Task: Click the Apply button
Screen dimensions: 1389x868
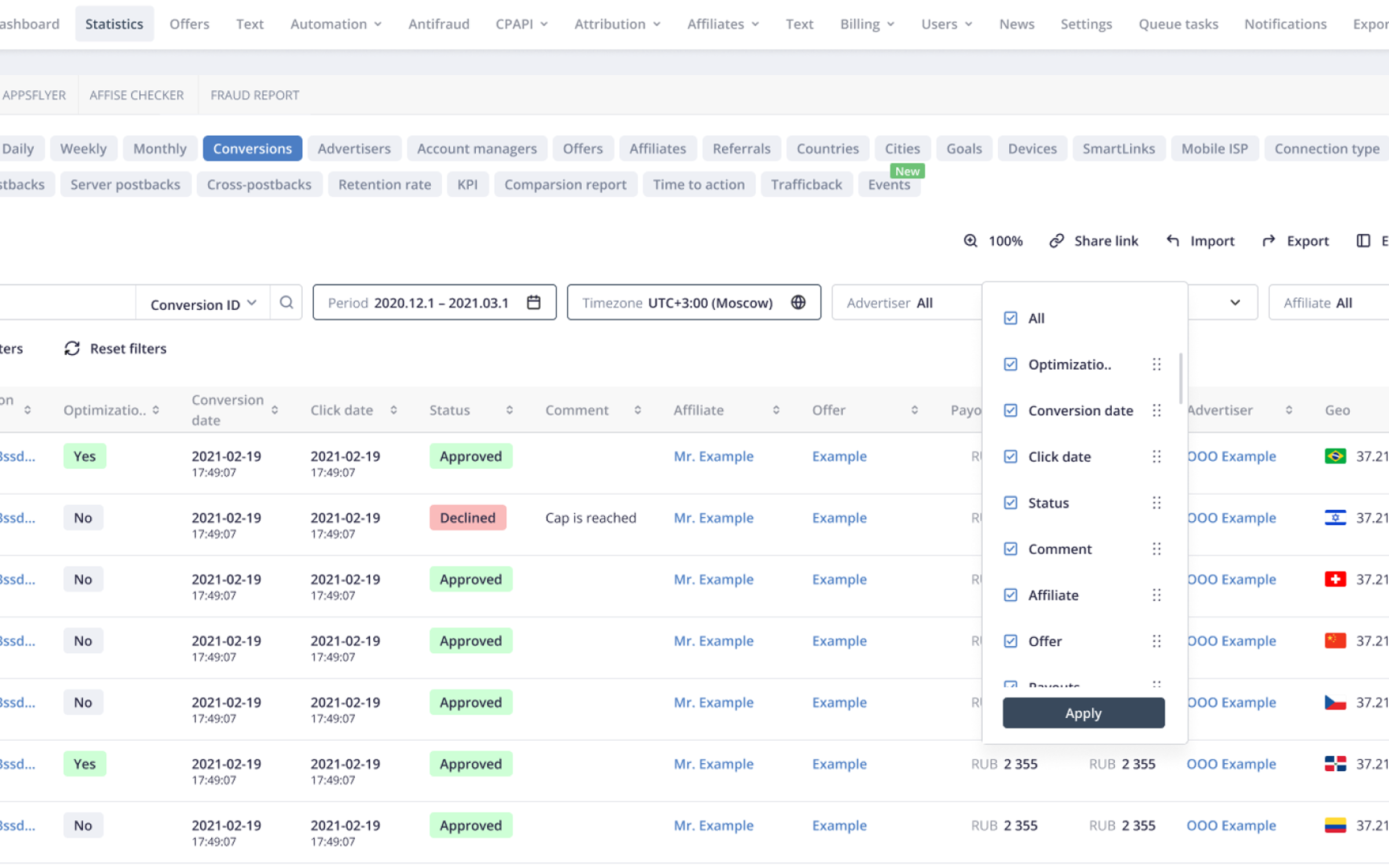Action: (1083, 713)
